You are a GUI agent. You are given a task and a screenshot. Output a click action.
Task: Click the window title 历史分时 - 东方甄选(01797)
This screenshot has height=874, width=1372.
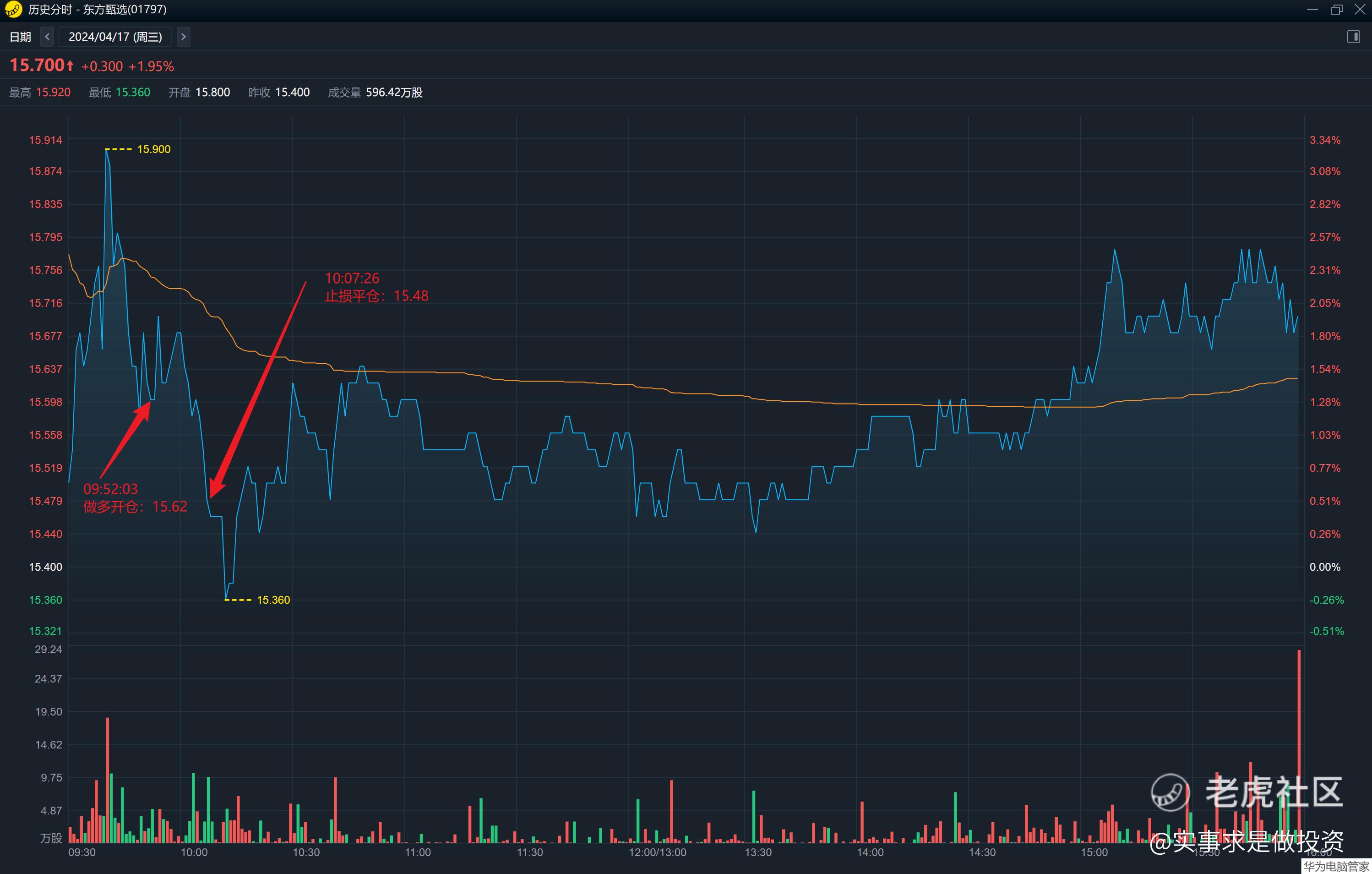tap(98, 10)
